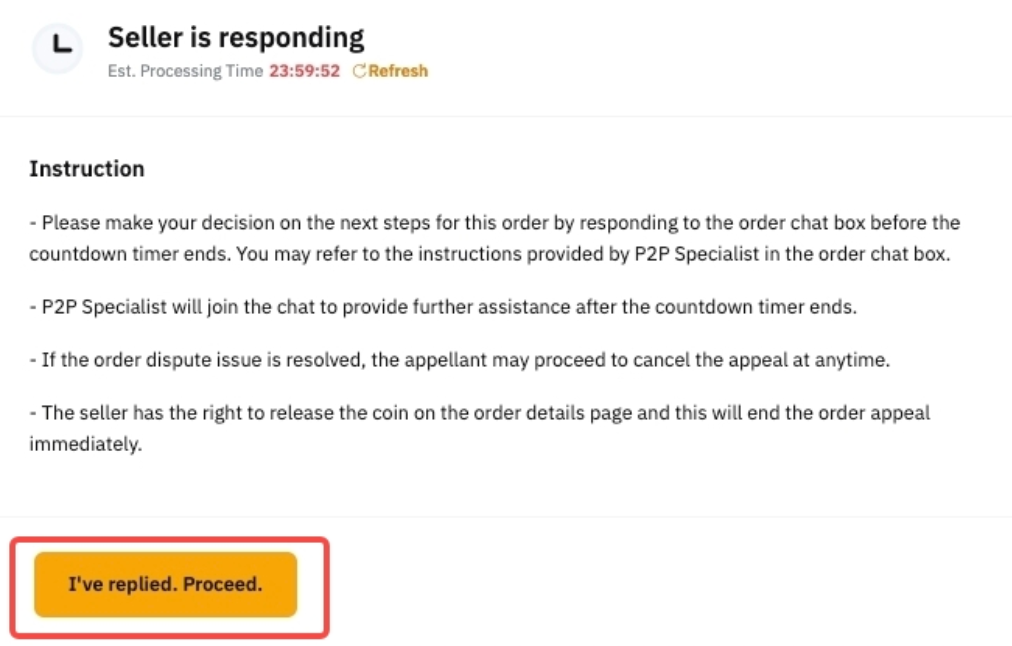Image resolution: width=1012 pixels, height=646 pixels.
Task: Click the P2P Specialist will join the chat line
Action: (x=443, y=307)
